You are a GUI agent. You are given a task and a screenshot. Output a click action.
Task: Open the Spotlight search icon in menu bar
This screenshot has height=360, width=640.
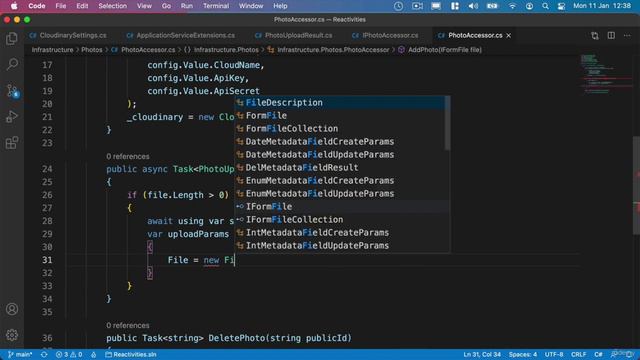pos(545,6)
